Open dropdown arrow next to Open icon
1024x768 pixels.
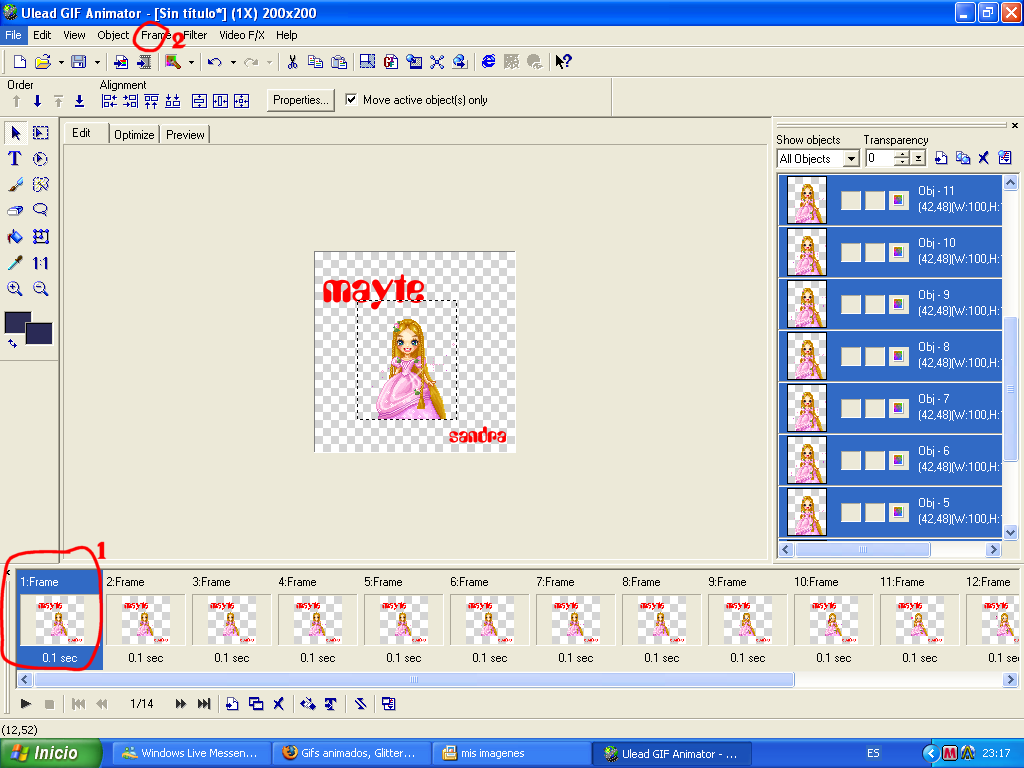coord(61,63)
